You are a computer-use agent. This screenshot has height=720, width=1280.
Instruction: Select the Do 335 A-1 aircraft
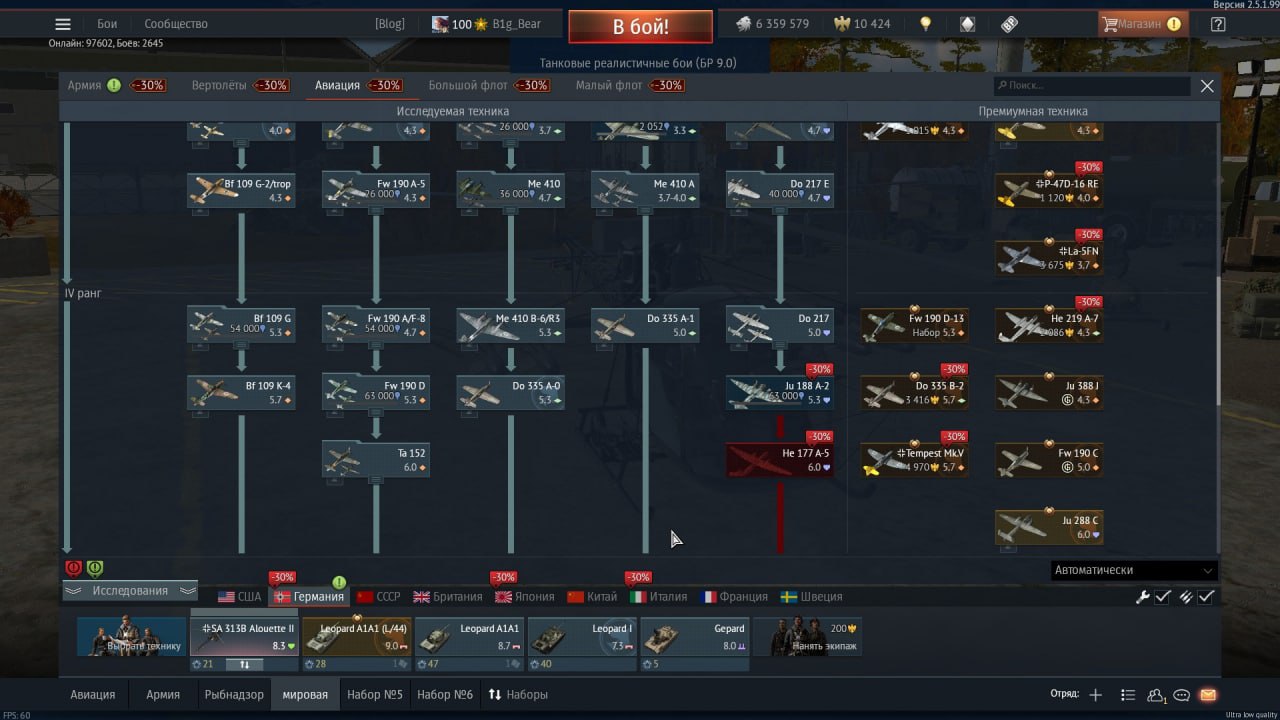(645, 325)
